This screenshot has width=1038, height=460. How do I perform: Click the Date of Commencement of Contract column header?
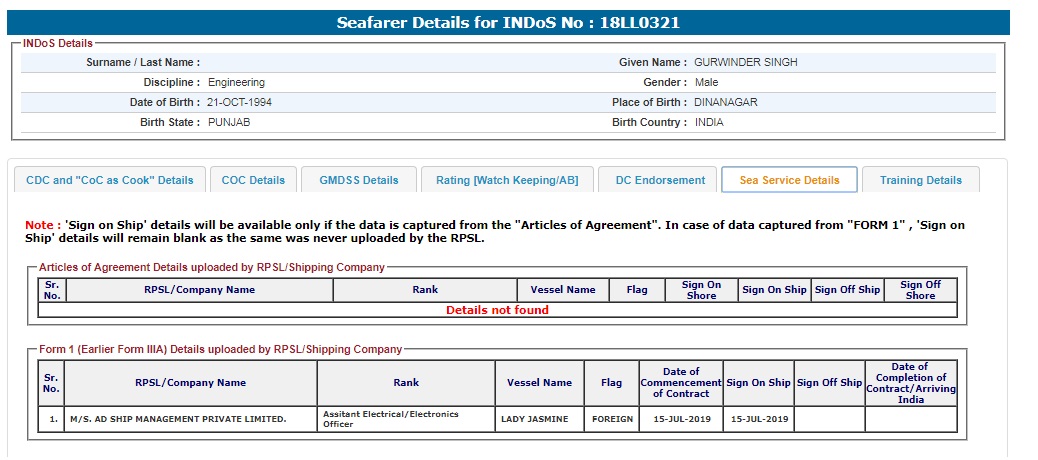click(681, 383)
